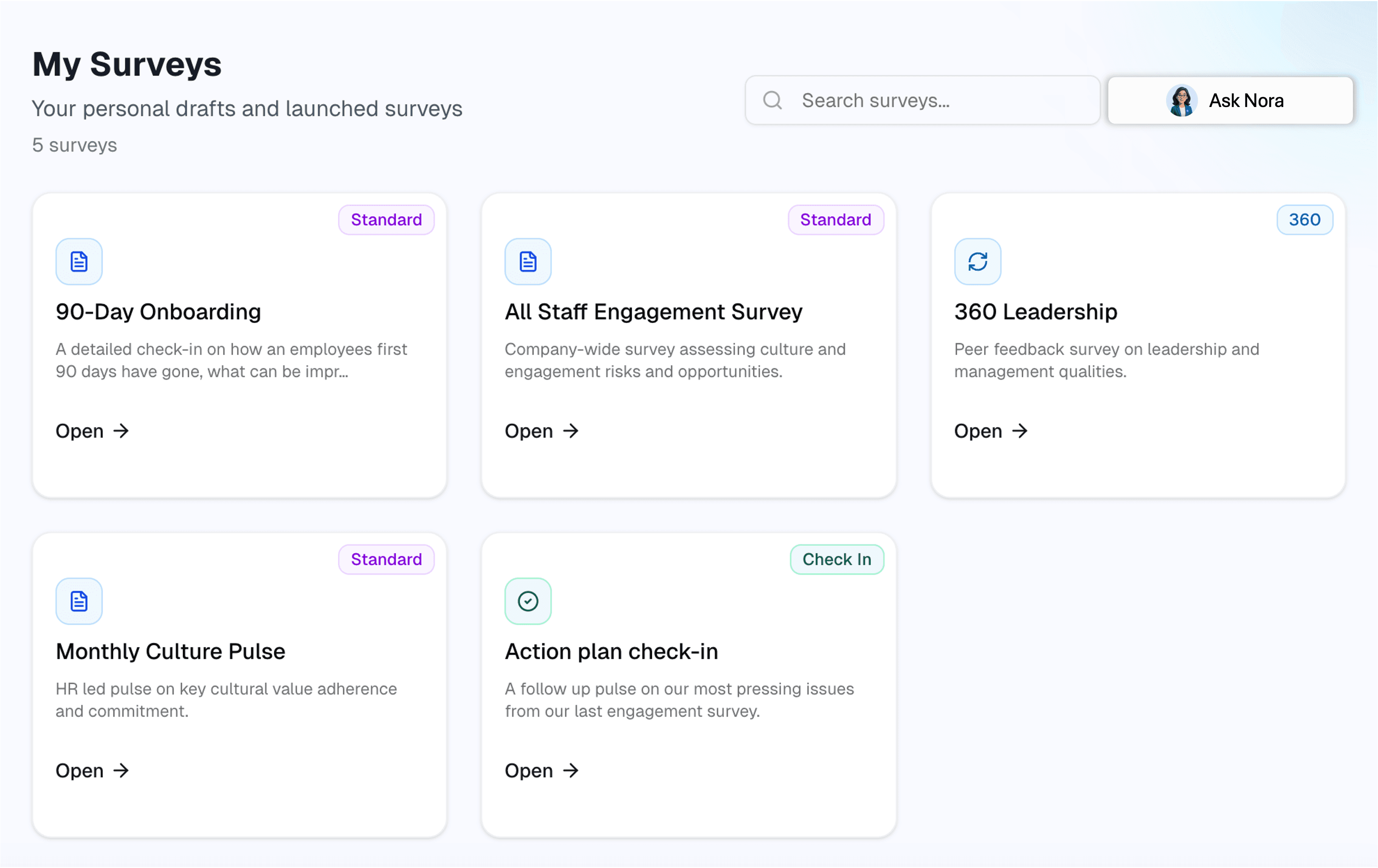Select the 360 Leadership card title
Screen dimensions: 1378x868
pos(1035,312)
